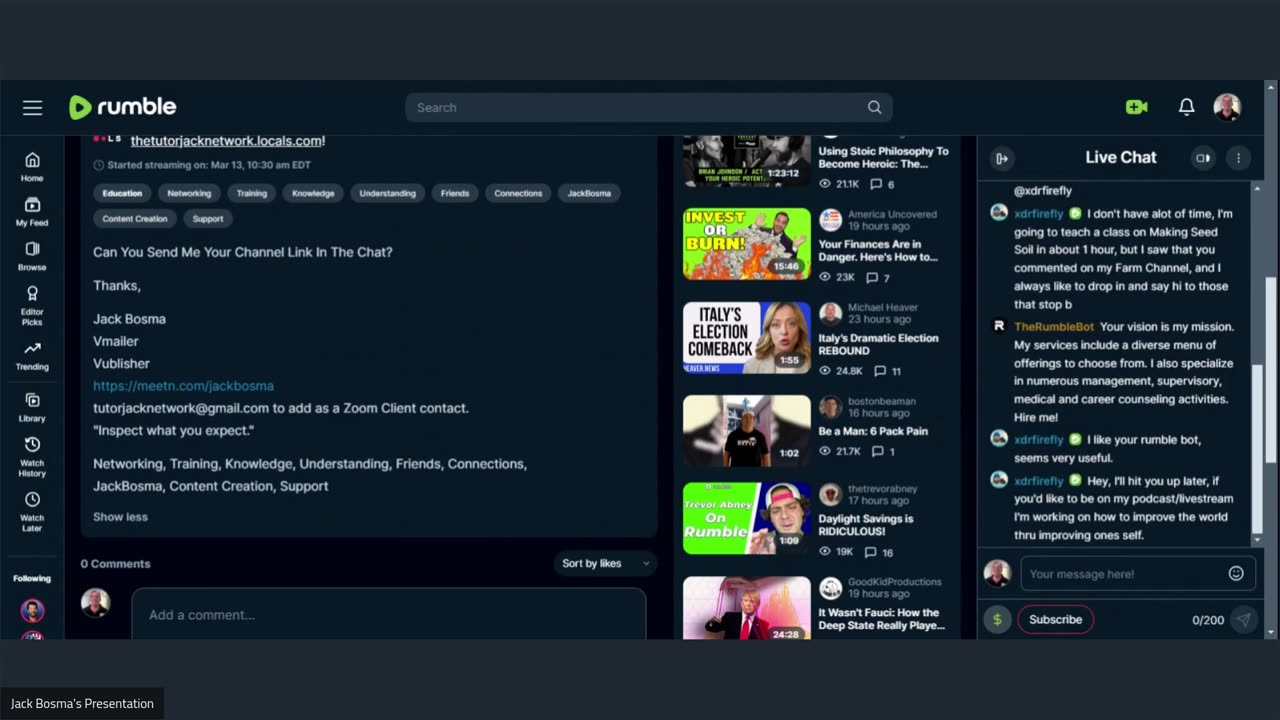
Task: Open the hamburger menu icon
Action: (33, 108)
